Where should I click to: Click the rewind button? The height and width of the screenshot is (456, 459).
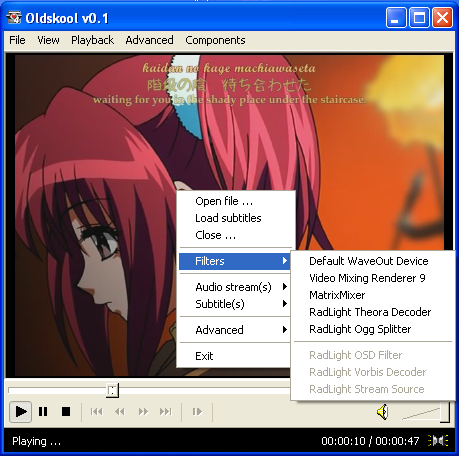pos(120,412)
